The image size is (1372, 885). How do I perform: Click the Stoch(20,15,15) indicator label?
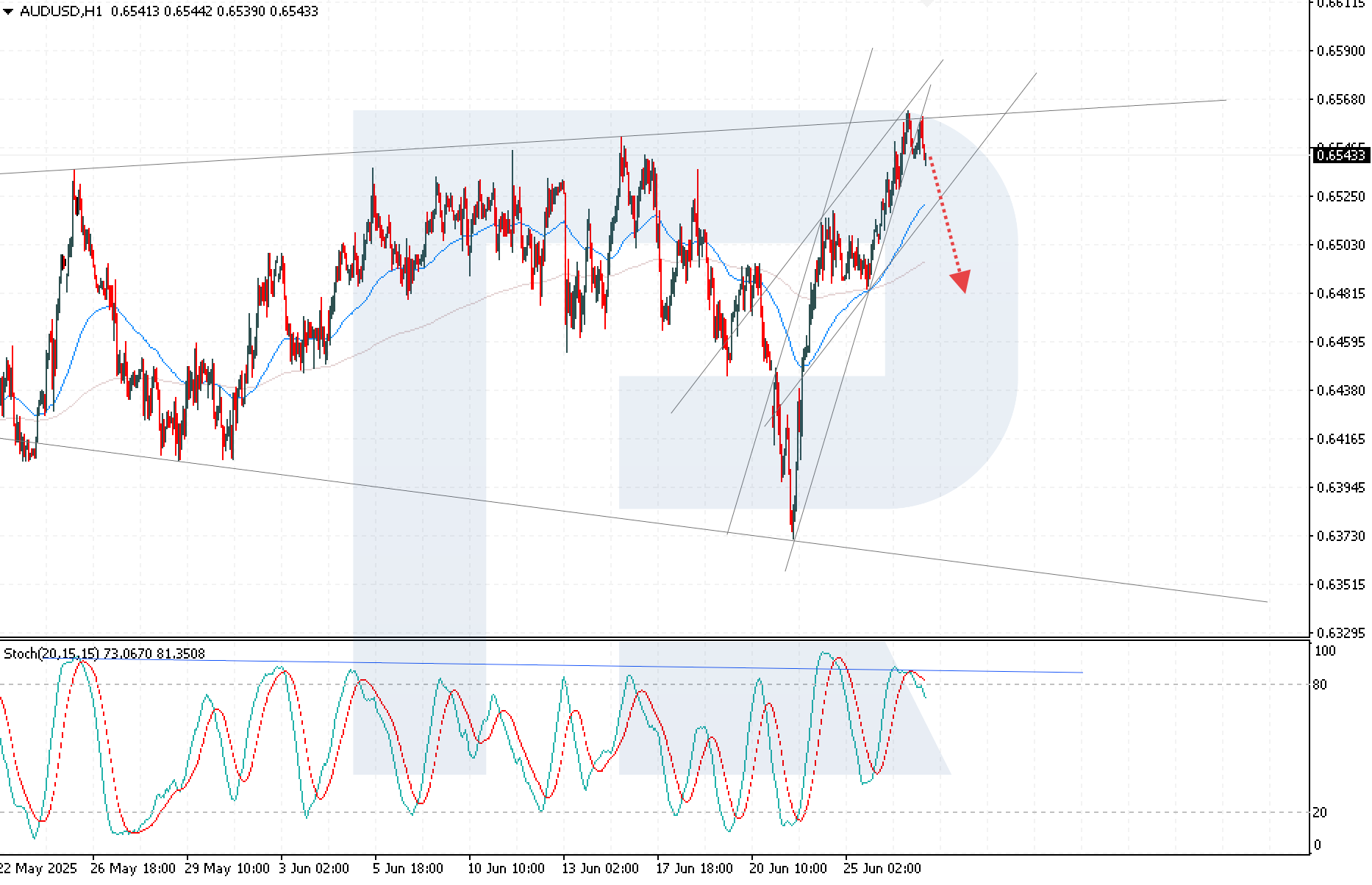tap(51, 653)
